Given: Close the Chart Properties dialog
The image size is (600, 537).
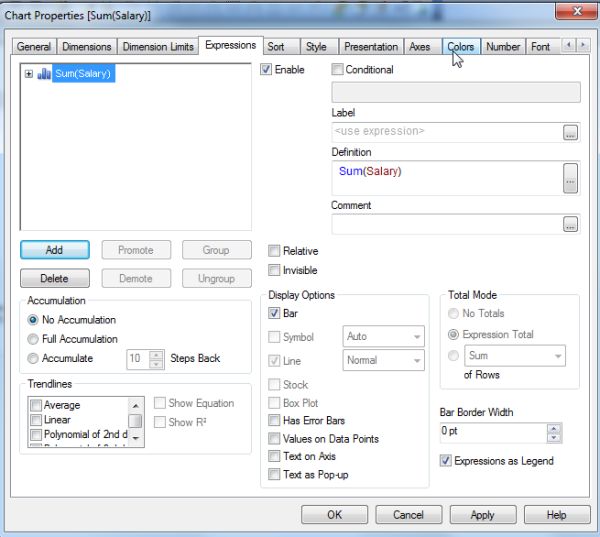Looking at the screenshot, I should point(576,10).
